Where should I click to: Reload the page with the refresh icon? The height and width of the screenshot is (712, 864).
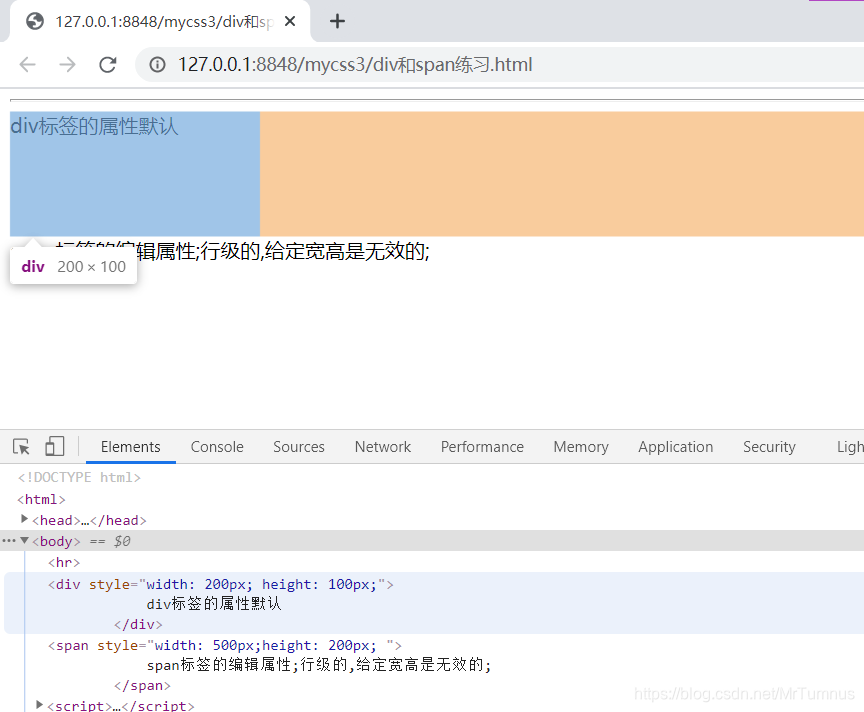tap(107, 64)
